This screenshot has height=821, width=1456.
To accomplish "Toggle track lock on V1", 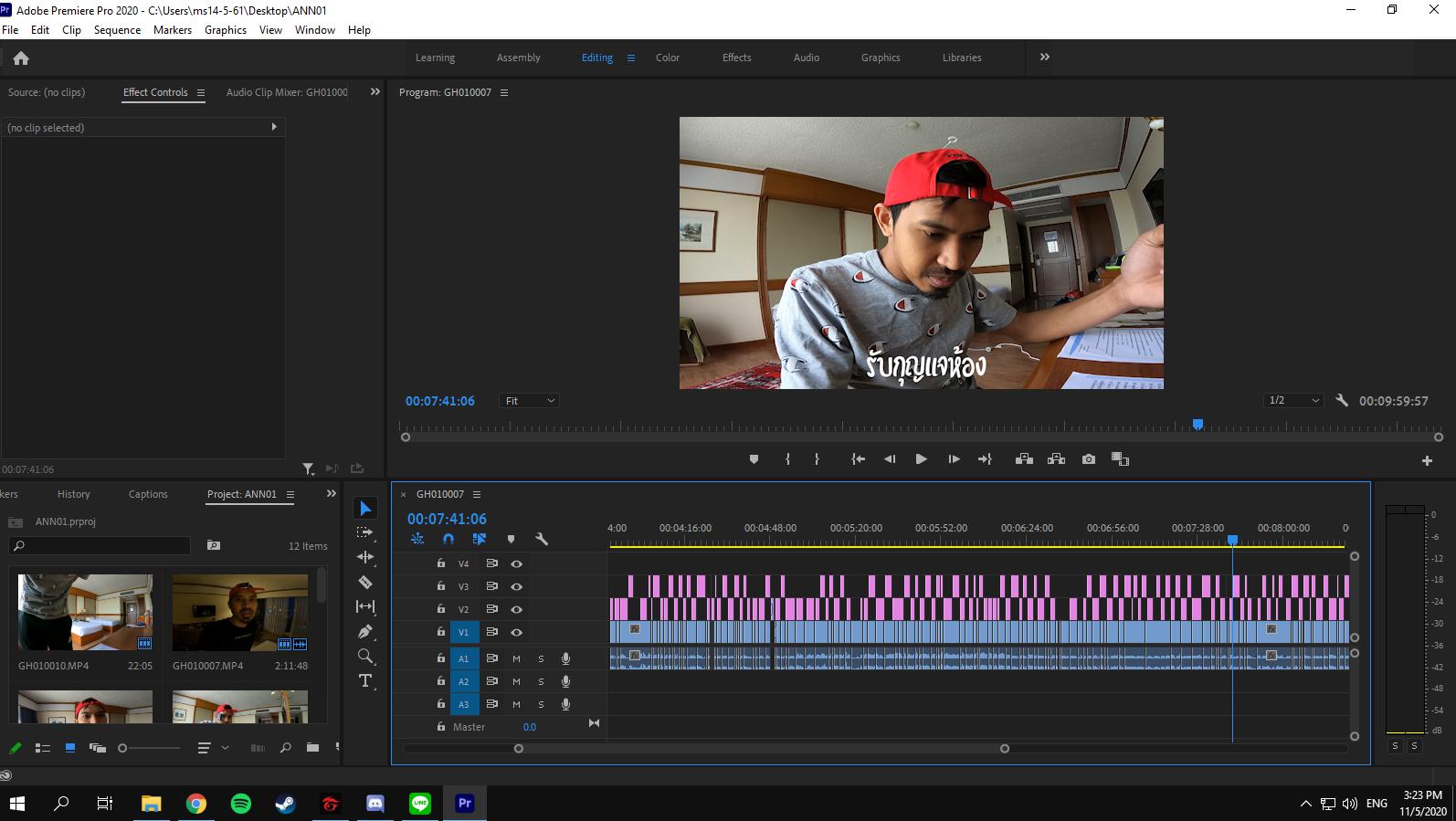I will (x=441, y=632).
